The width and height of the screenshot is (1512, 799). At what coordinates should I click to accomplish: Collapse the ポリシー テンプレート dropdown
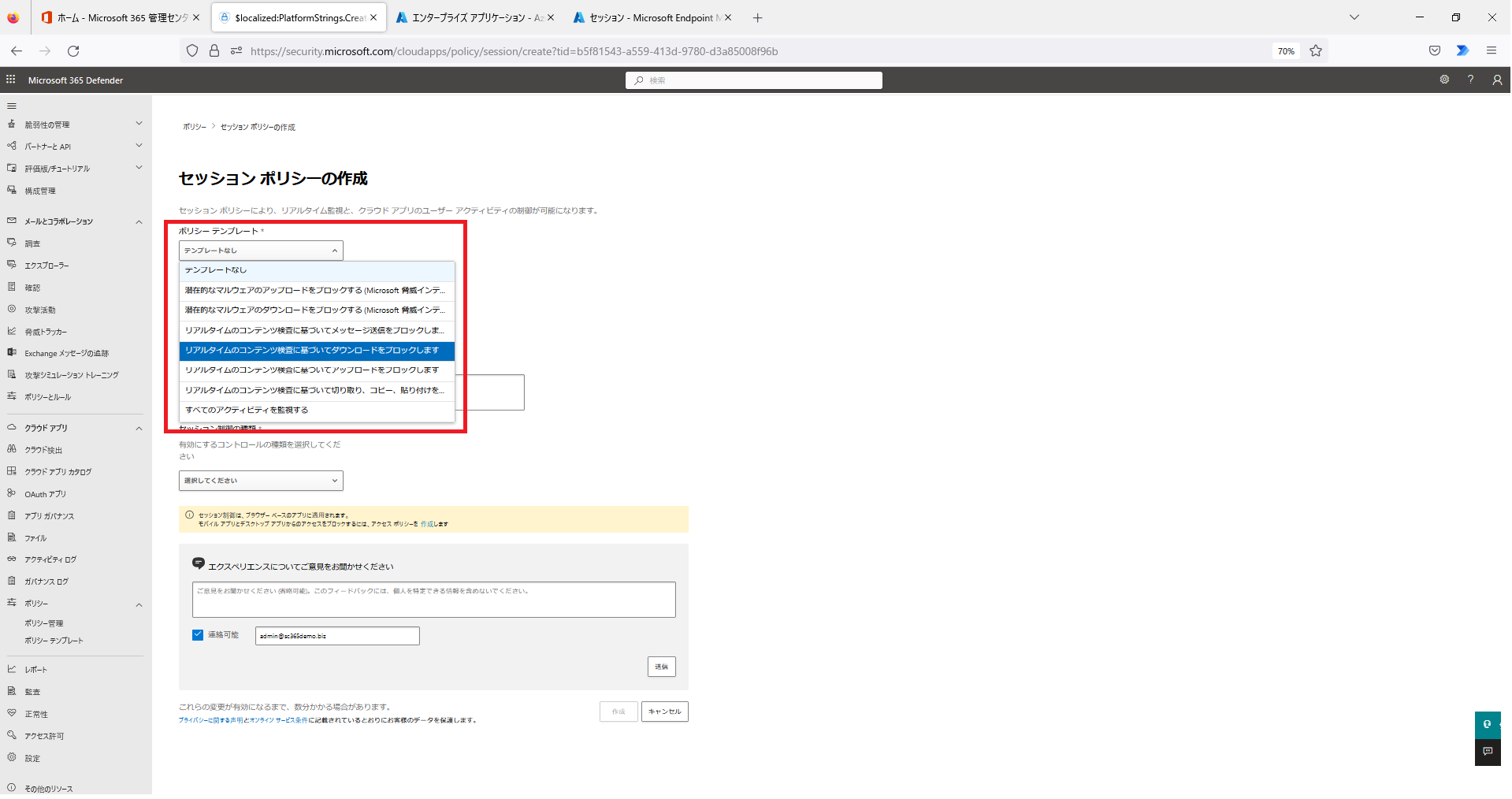(261, 251)
